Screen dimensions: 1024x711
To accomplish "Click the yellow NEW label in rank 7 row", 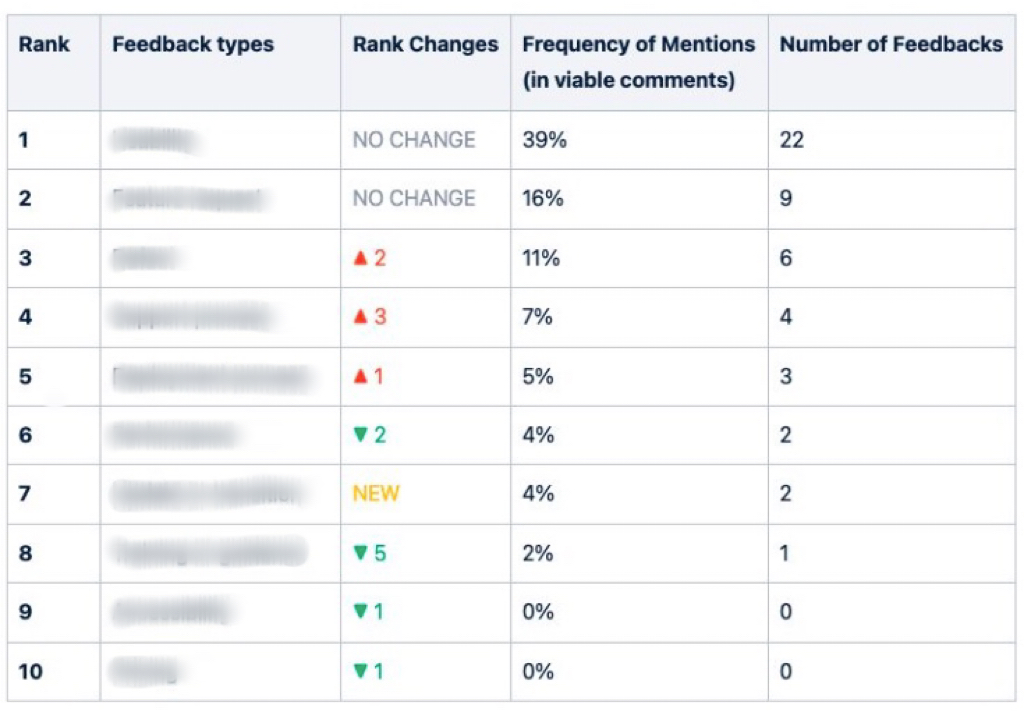I will coord(376,494).
